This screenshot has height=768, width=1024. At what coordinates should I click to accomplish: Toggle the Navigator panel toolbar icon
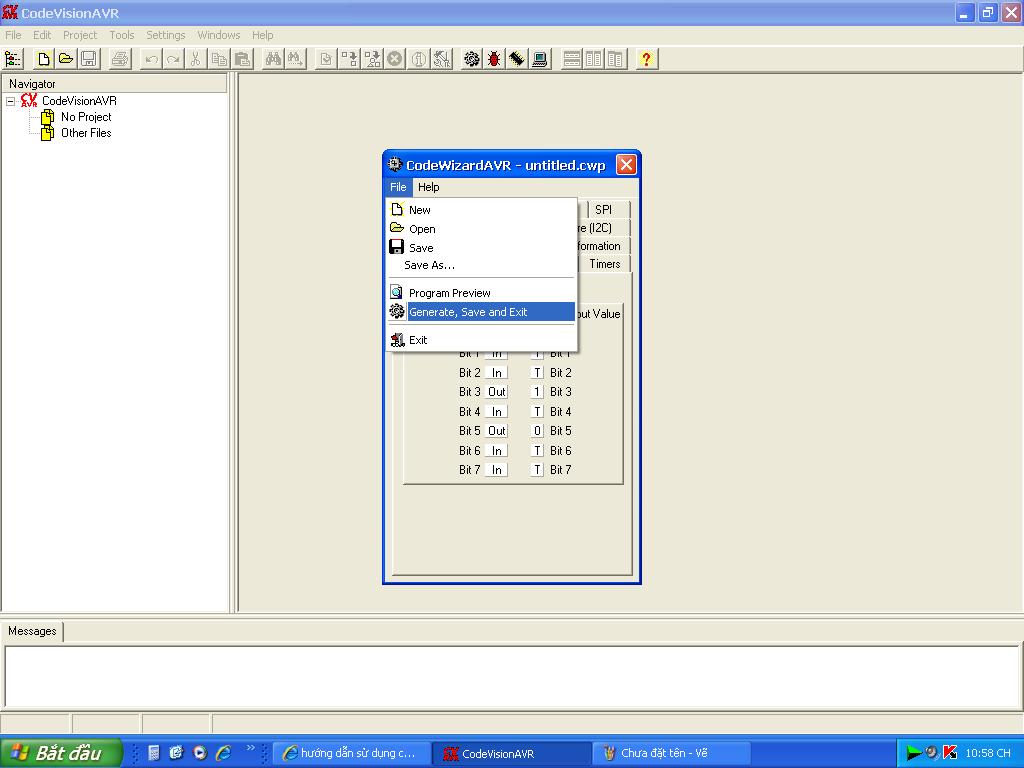point(13,59)
